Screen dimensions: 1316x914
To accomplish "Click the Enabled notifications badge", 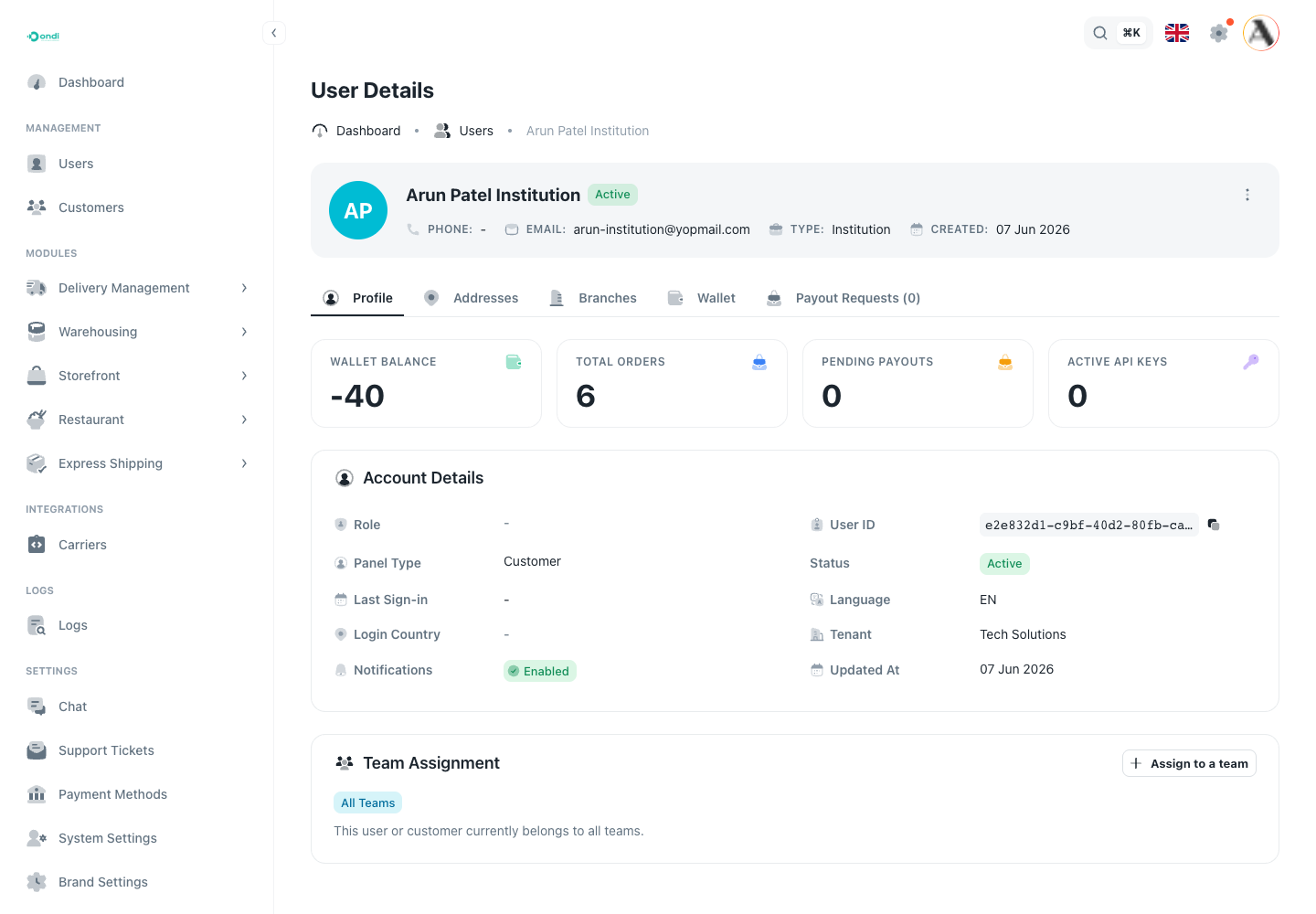I will (540, 671).
